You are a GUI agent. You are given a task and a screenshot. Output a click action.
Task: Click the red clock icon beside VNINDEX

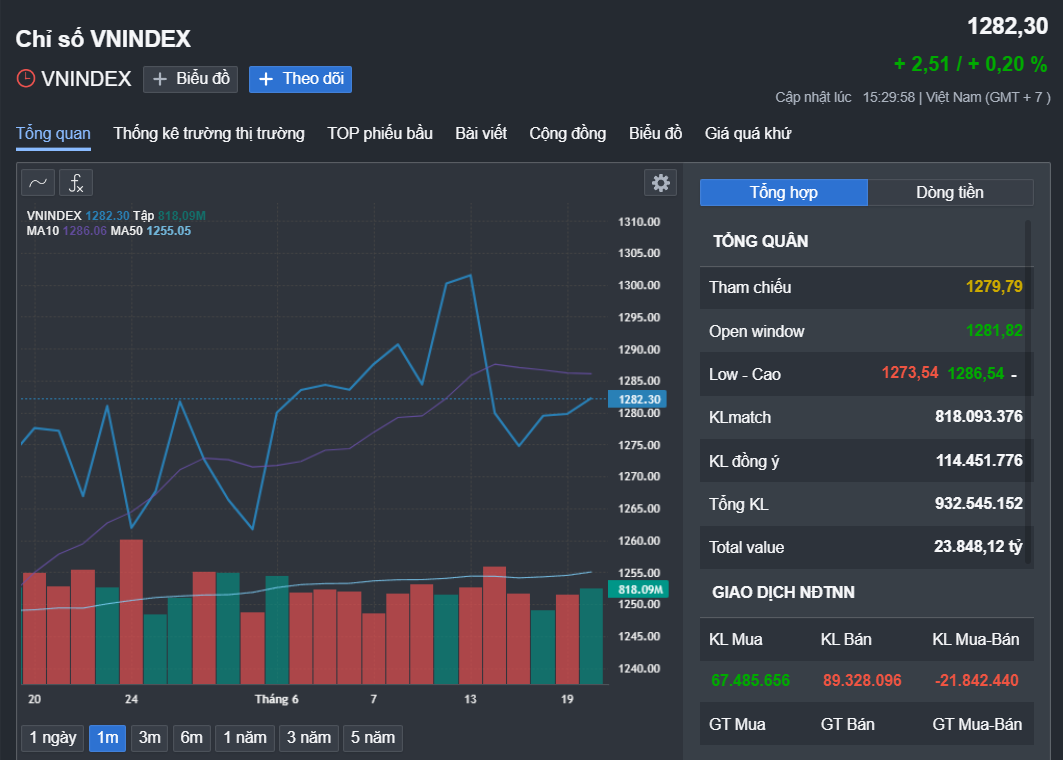click(26, 79)
